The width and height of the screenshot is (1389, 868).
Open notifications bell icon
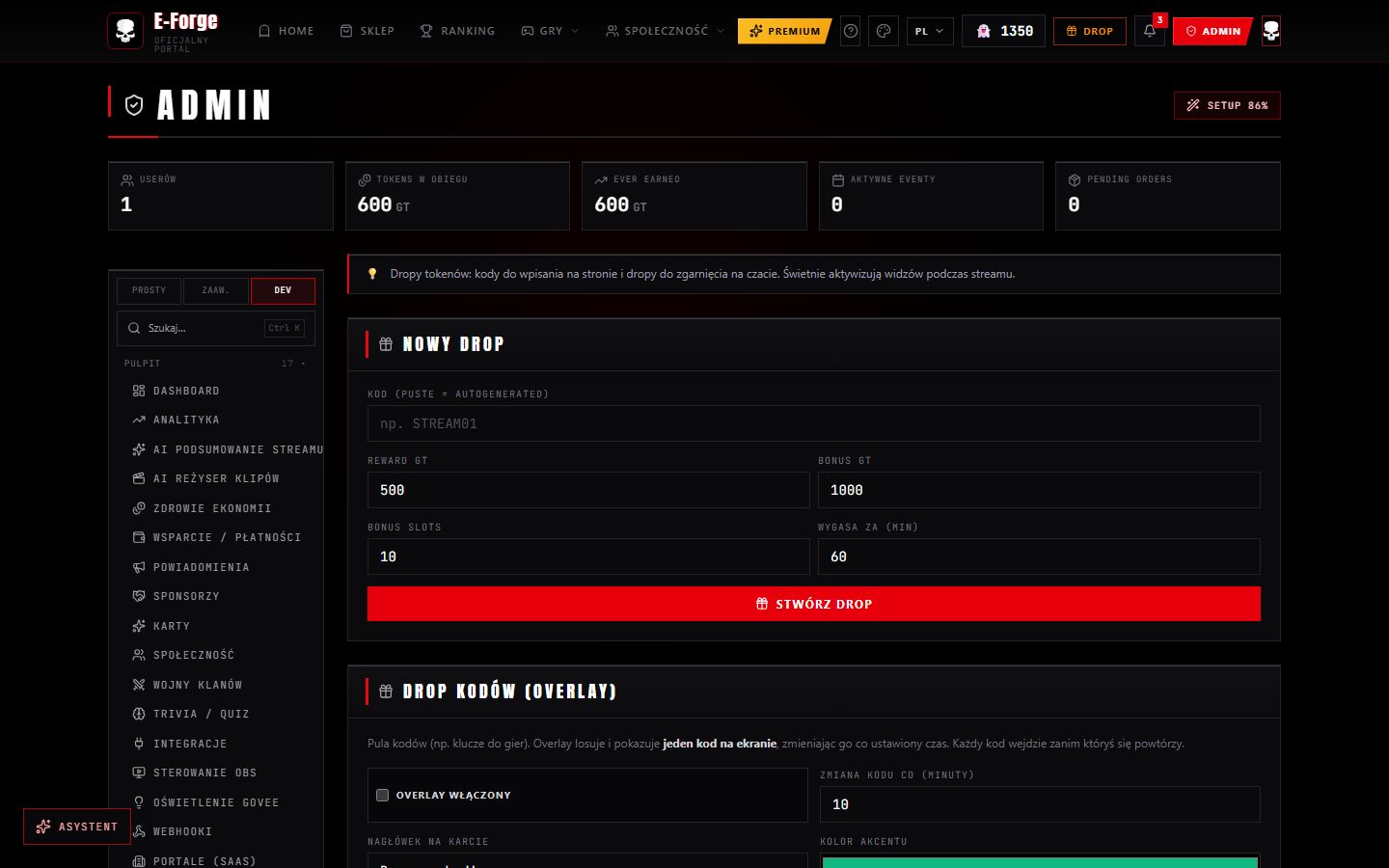click(1149, 31)
